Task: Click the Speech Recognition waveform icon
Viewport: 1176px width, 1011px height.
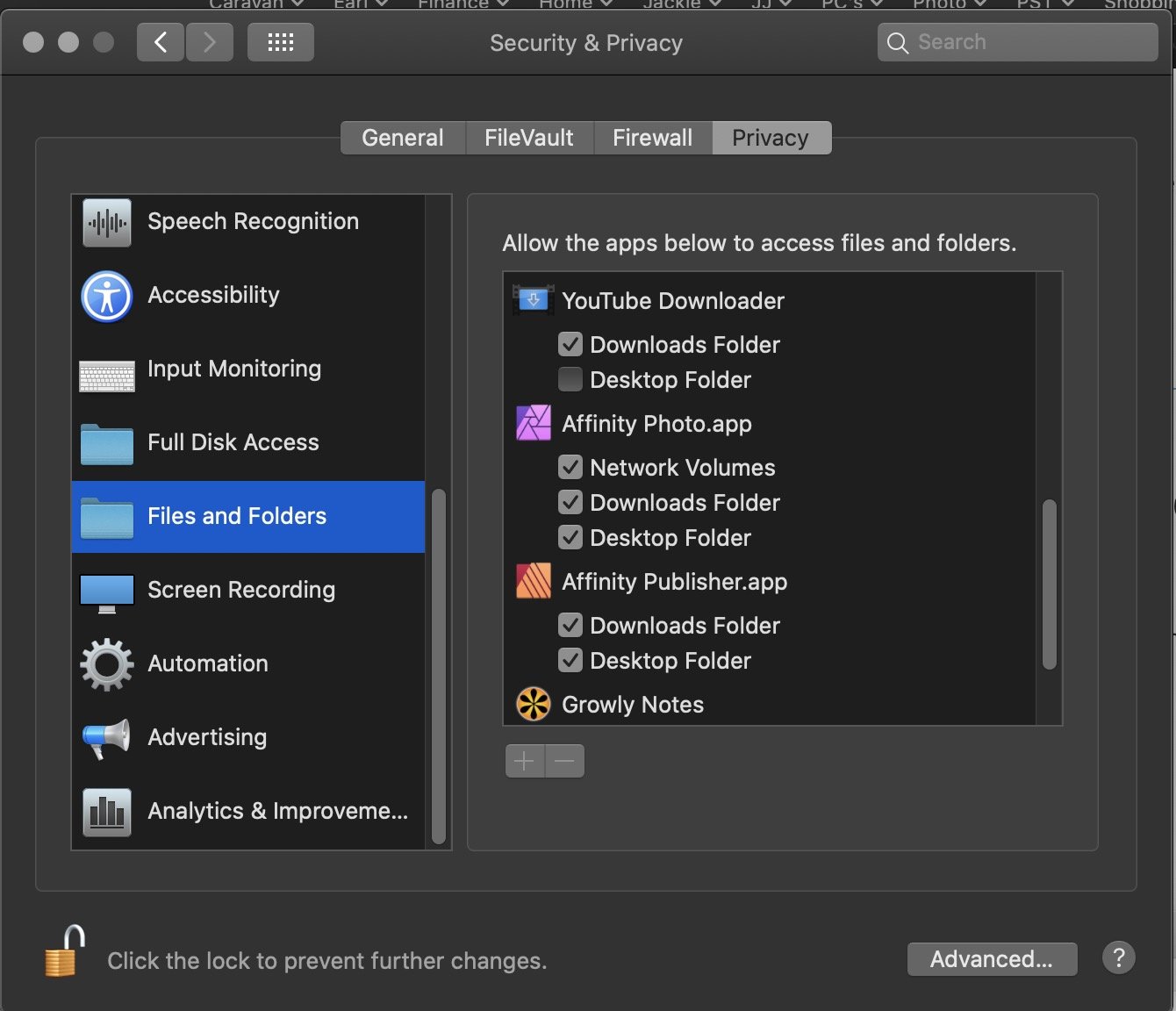Action: pos(107,222)
